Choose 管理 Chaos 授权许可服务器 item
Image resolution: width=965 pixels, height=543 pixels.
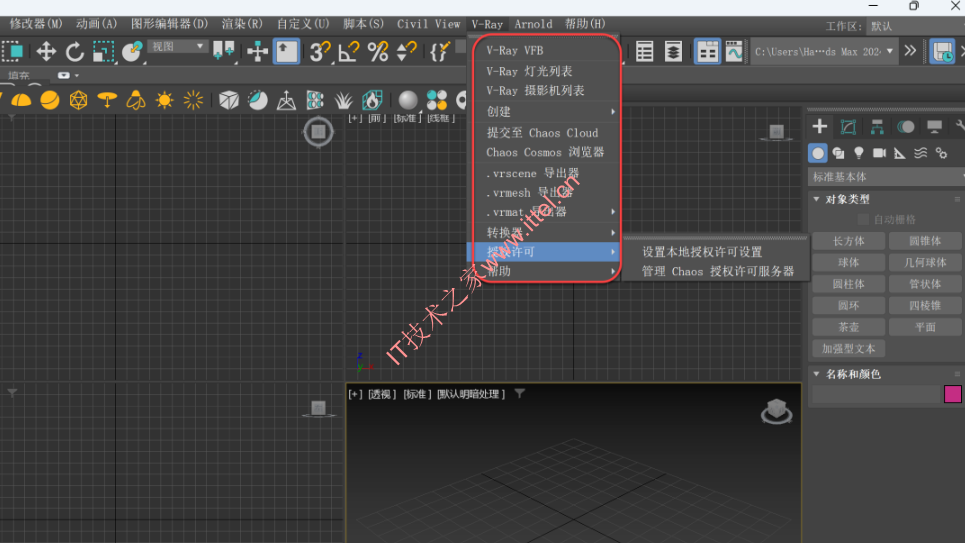point(718,272)
